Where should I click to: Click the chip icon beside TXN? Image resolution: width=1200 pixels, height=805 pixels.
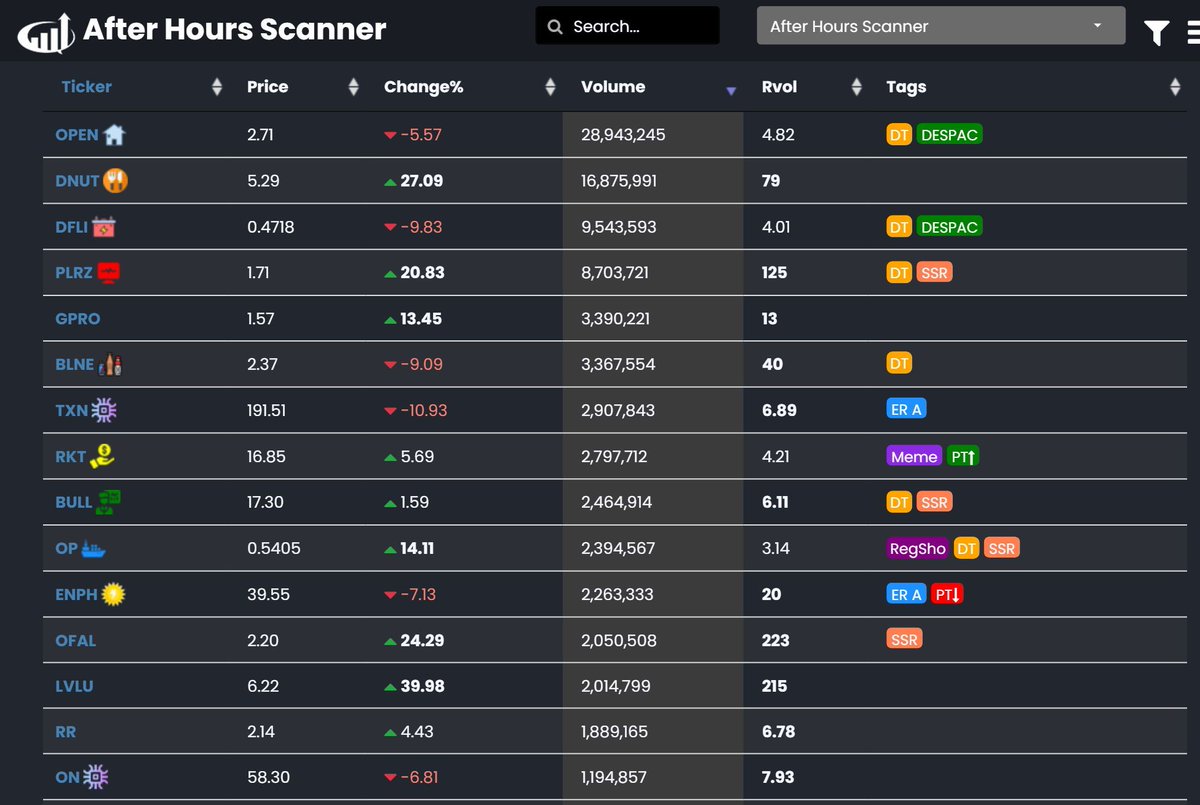[x=103, y=410]
